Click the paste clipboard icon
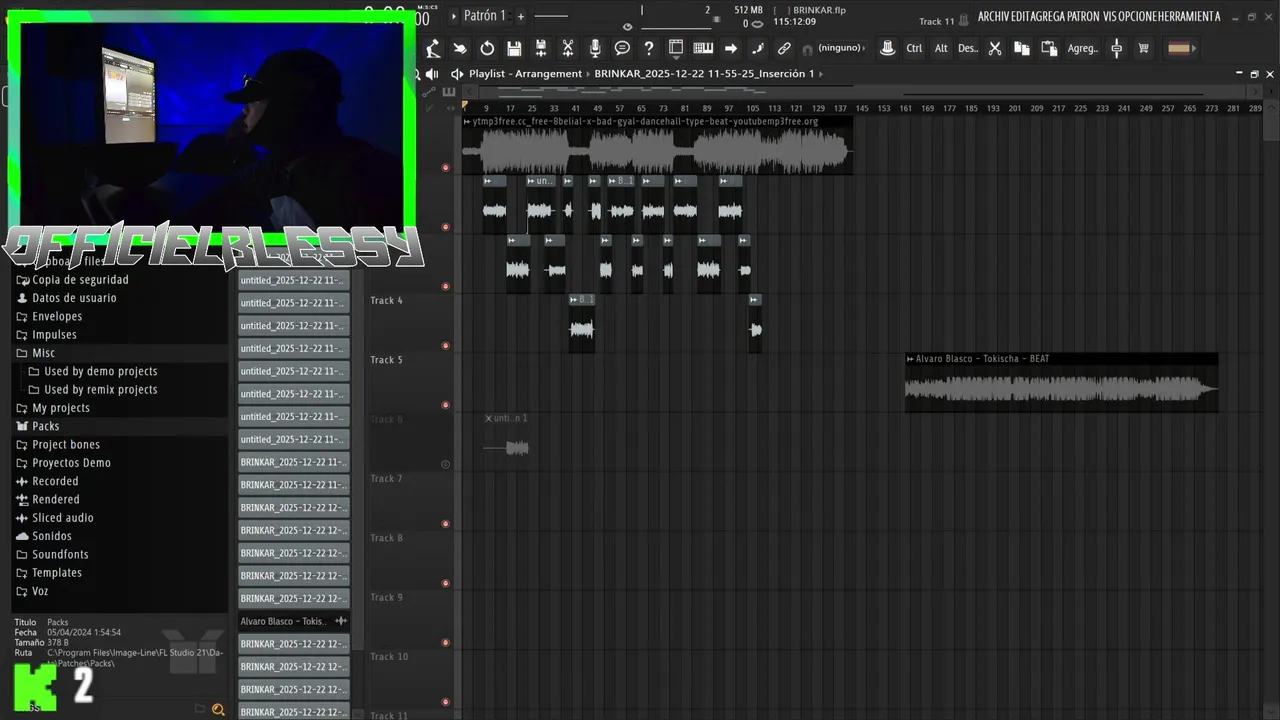The height and width of the screenshot is (720, 1280). point(1048,48)
